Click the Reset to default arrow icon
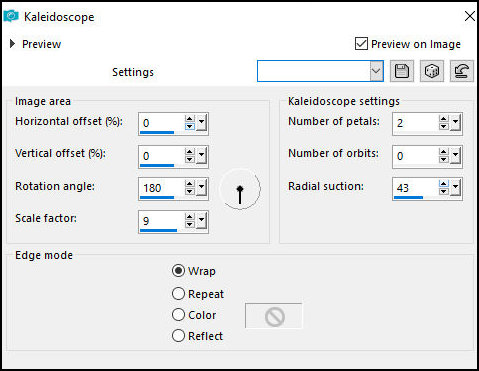479x371 pixels. tap(461, 71)
